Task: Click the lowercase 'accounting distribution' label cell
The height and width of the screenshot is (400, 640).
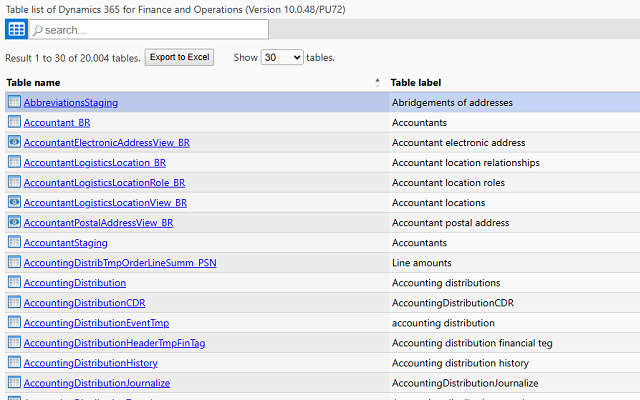Action: pos(443,323)
